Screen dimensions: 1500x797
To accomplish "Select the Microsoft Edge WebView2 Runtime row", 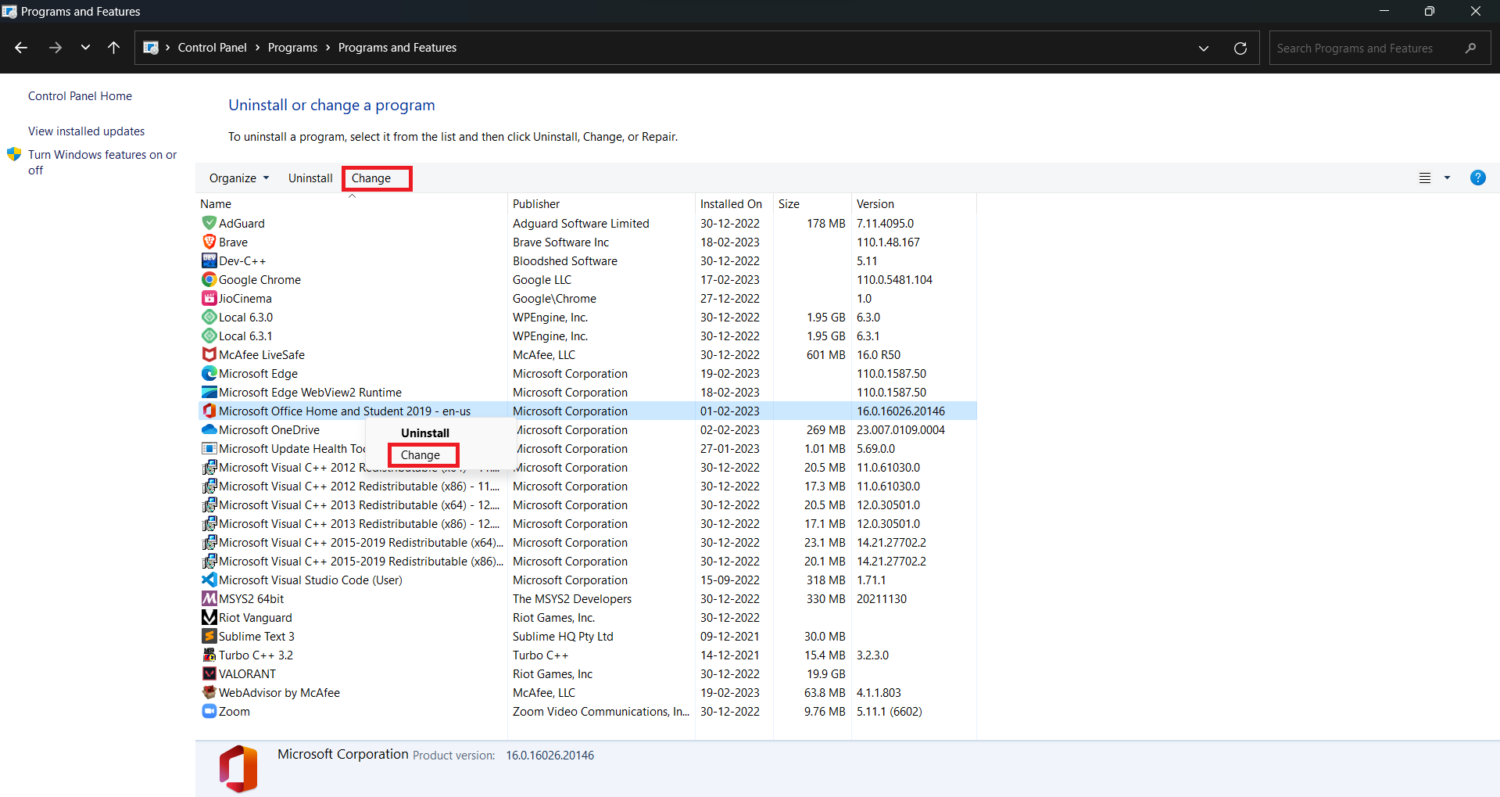I will coord(587,392).
